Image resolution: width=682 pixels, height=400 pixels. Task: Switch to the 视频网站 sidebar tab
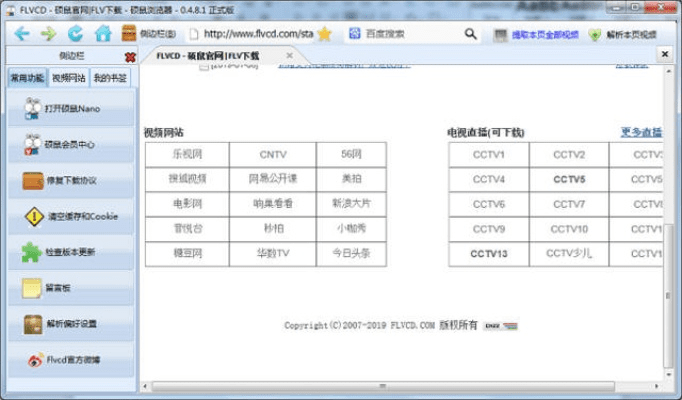[x=69, y=78]
